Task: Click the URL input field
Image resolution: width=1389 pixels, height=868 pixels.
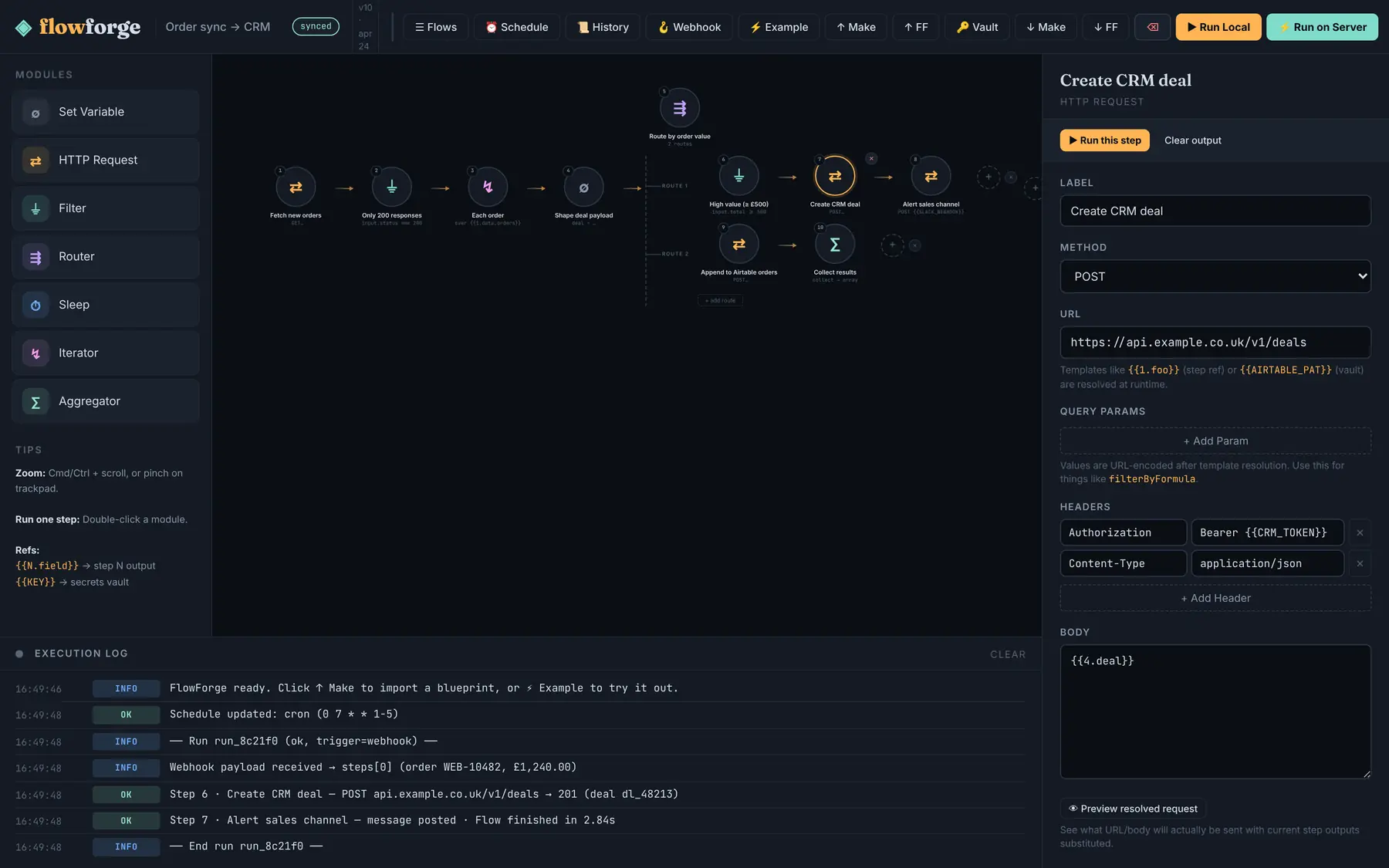Action: (x=1215, y=343)
